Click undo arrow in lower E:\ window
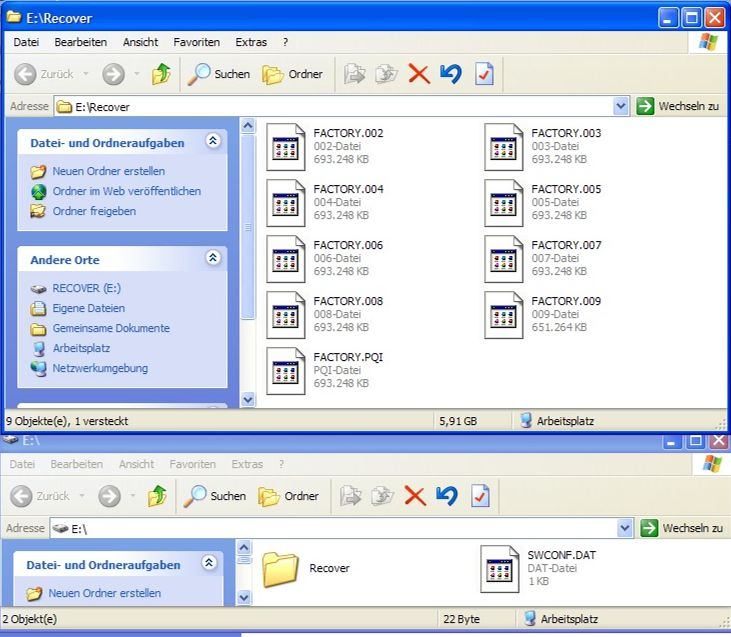The height and width of the screenshot is (637, 731). tap(447, 496)
